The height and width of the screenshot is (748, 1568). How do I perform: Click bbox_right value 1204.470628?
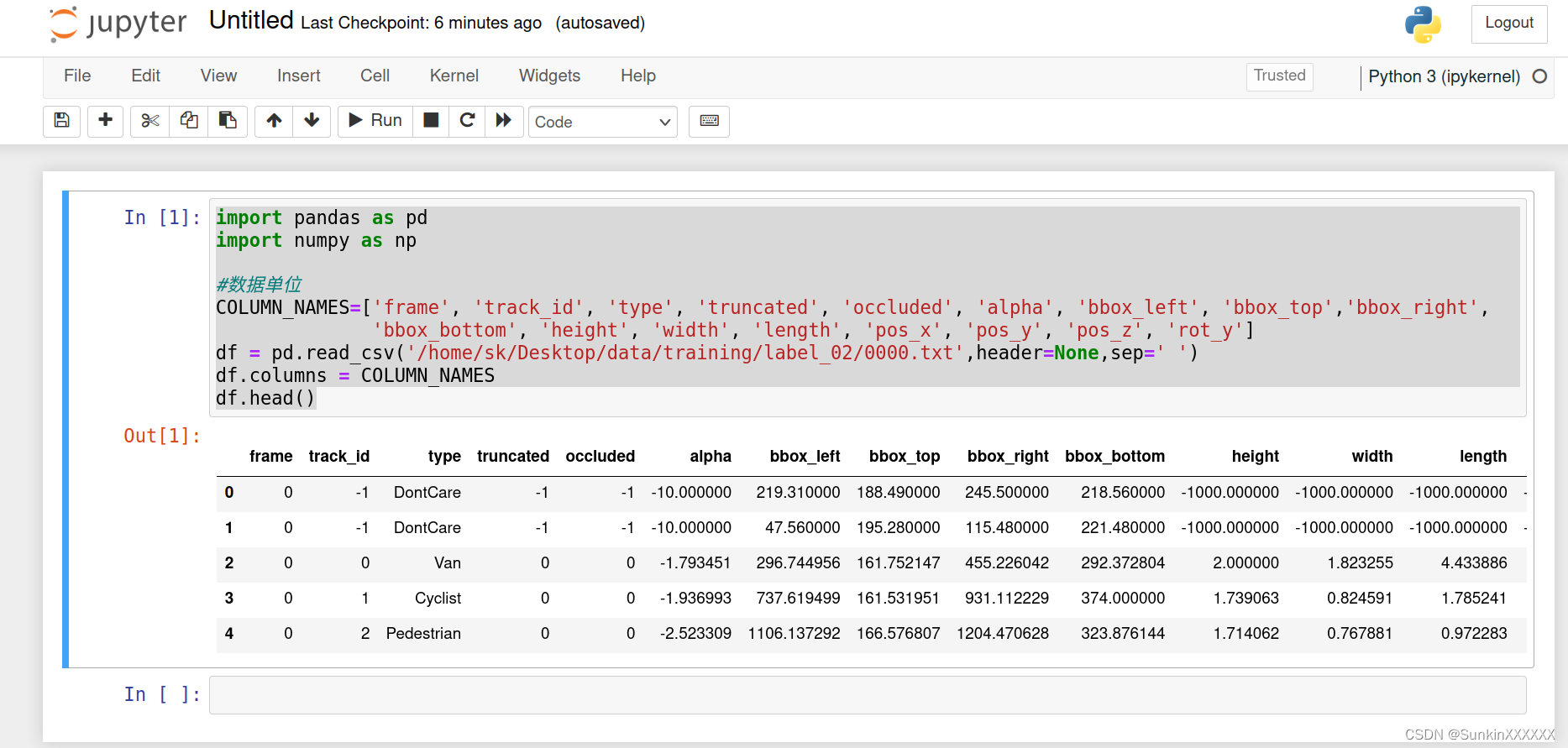tap(1003, 634)
